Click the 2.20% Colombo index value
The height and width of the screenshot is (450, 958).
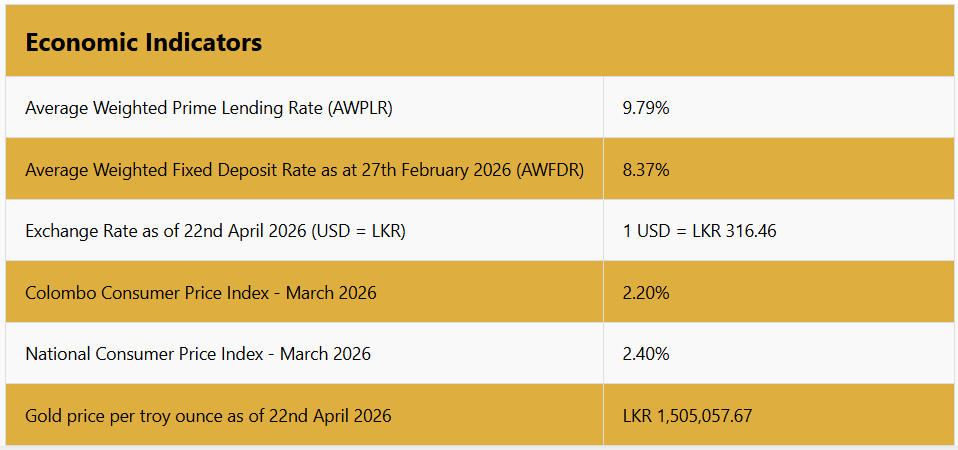(646, 293)
